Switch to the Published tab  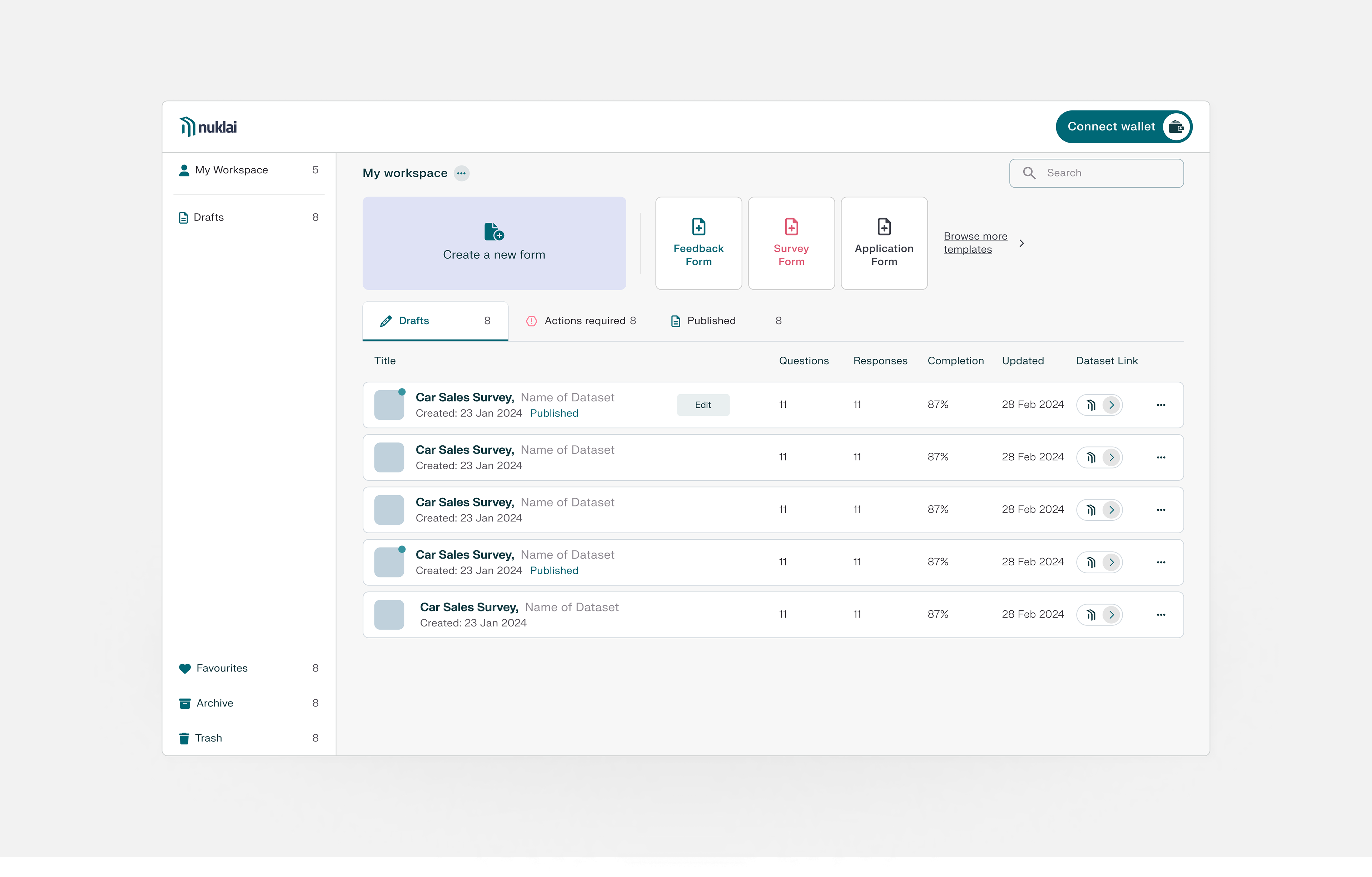click(726, 321)
